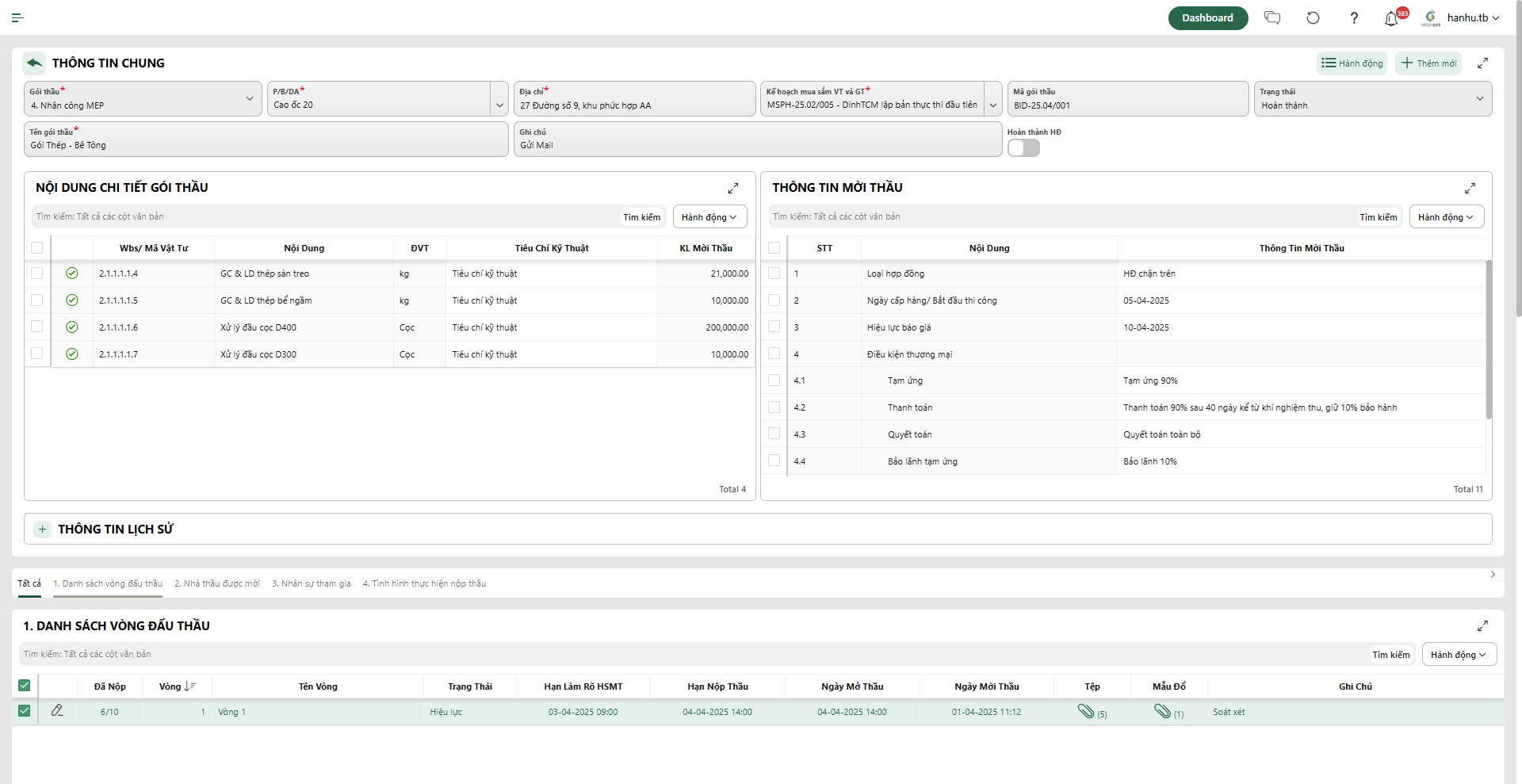Open Mẫu Đồ attachment paperclip (1) in Vòng 1
1522x784 pixels.
1163,711
